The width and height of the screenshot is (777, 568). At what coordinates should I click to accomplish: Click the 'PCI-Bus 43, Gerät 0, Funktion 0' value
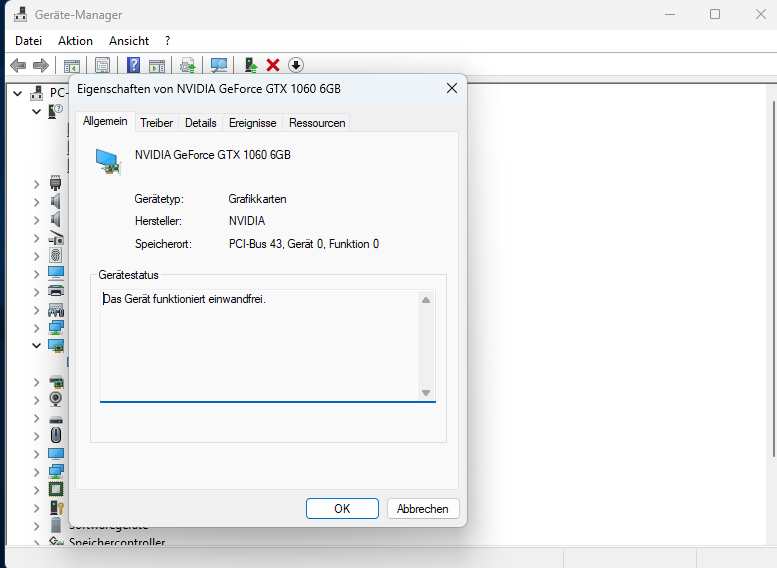[304, 244]
